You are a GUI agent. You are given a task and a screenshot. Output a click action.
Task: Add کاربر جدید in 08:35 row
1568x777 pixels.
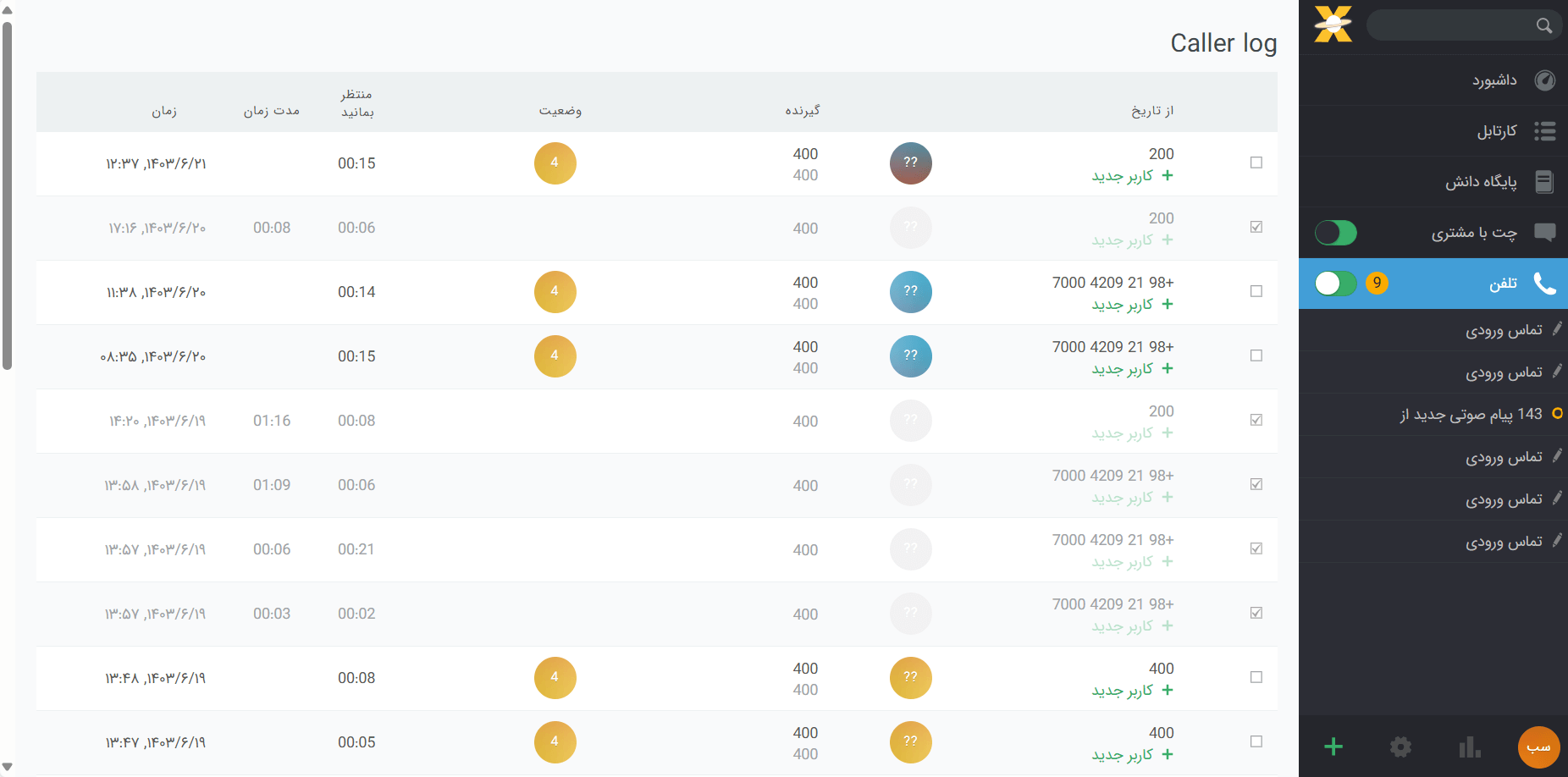[1132, 369]
